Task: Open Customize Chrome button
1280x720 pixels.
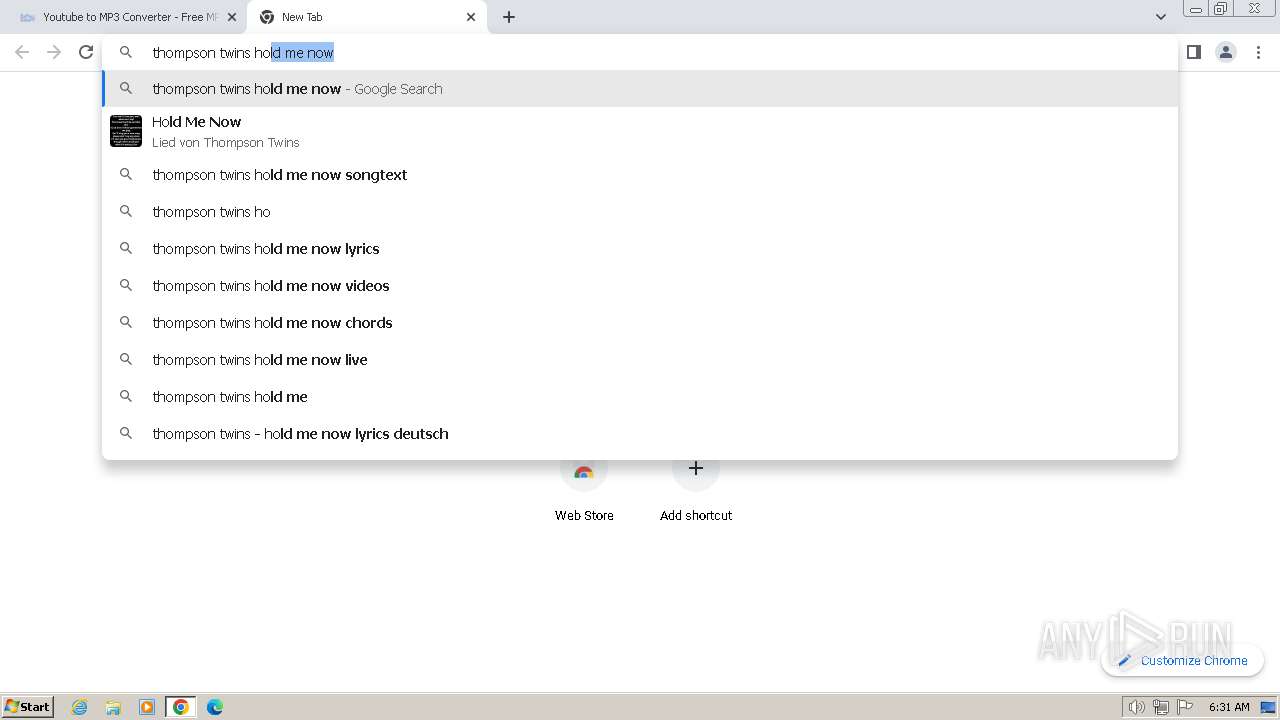Action: [1182, 660]
